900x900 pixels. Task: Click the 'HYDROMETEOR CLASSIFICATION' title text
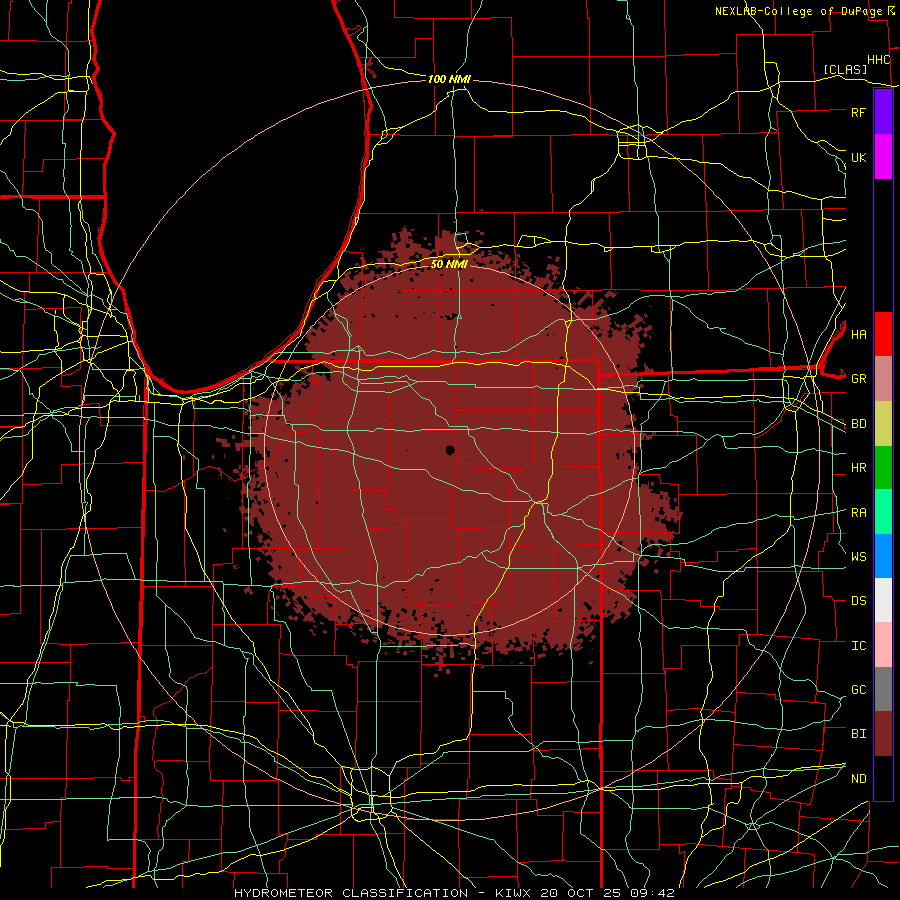pos(351,893)
